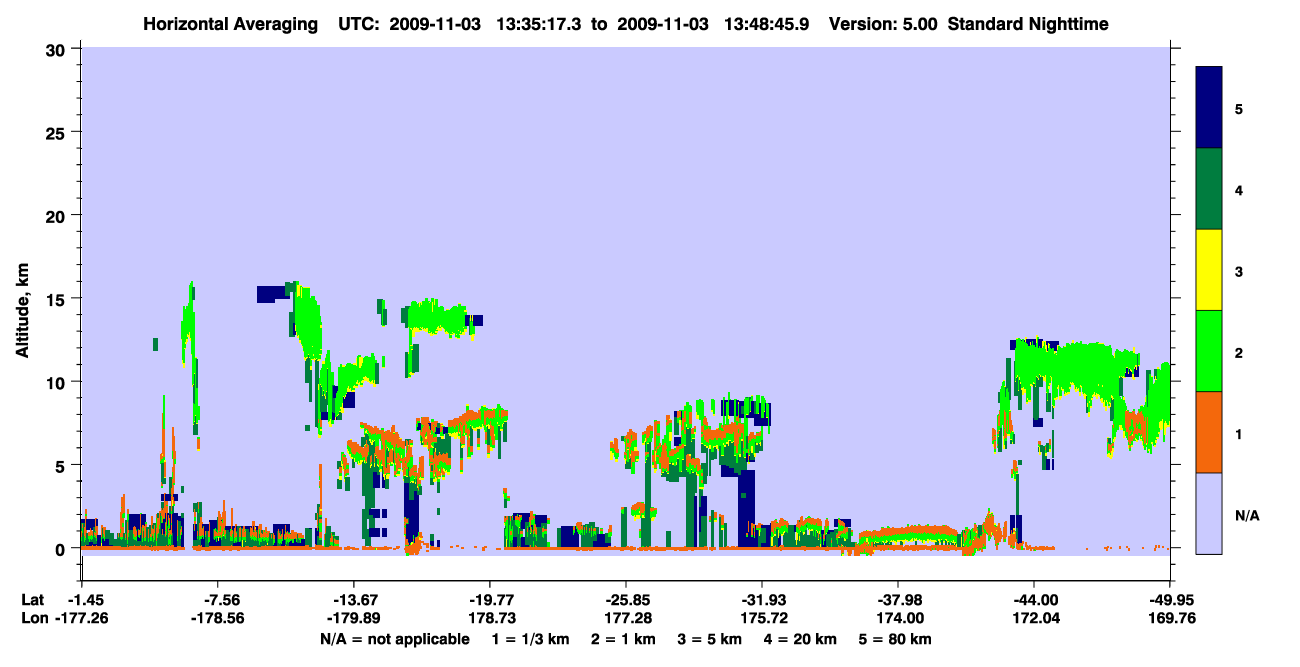Click the latitude value -37.98
Image resolution: width=1300 pixels, height=667 pixels.
pyautogui.click(x=898, y=600)
